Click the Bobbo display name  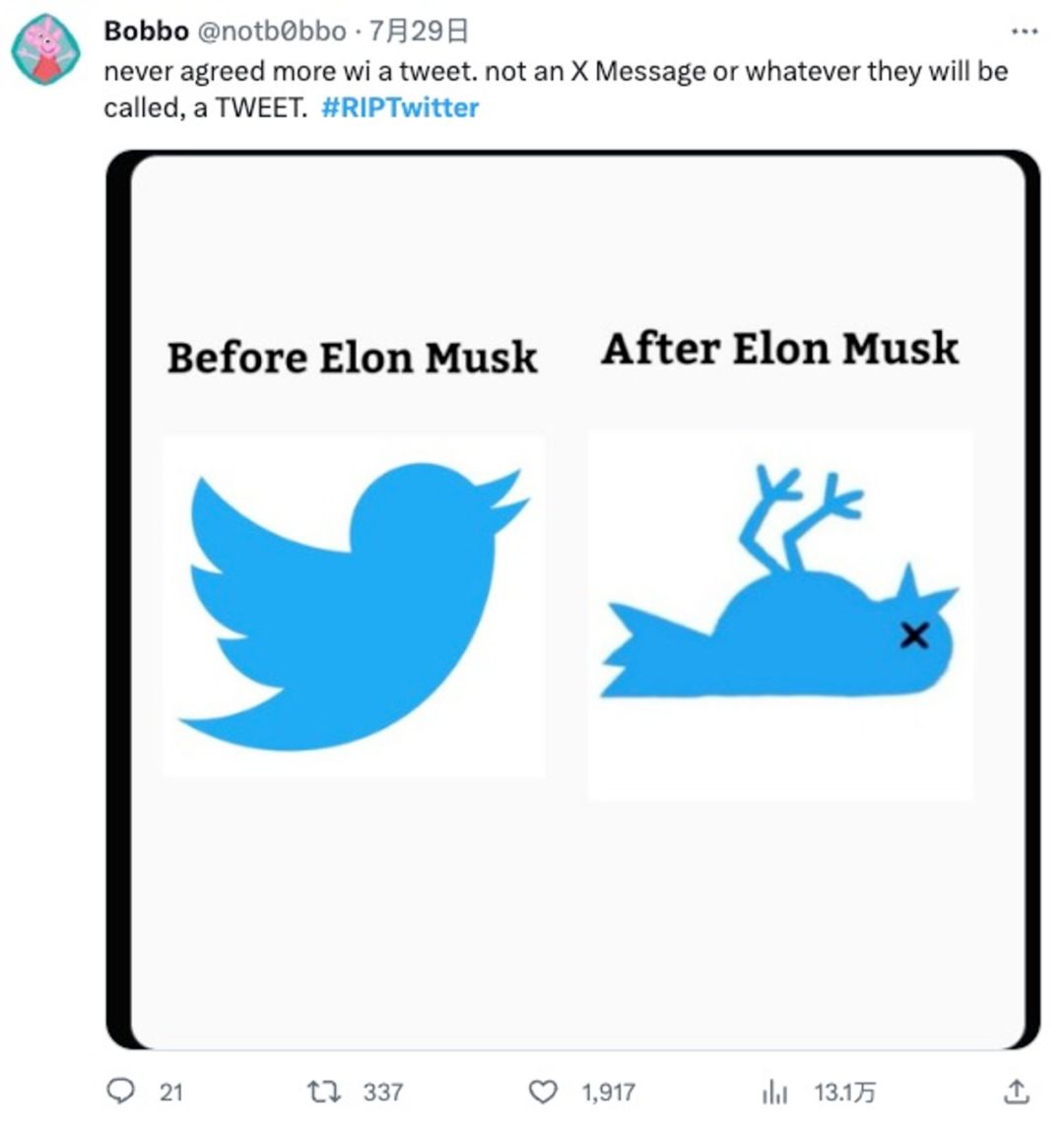tap(146, 32)
